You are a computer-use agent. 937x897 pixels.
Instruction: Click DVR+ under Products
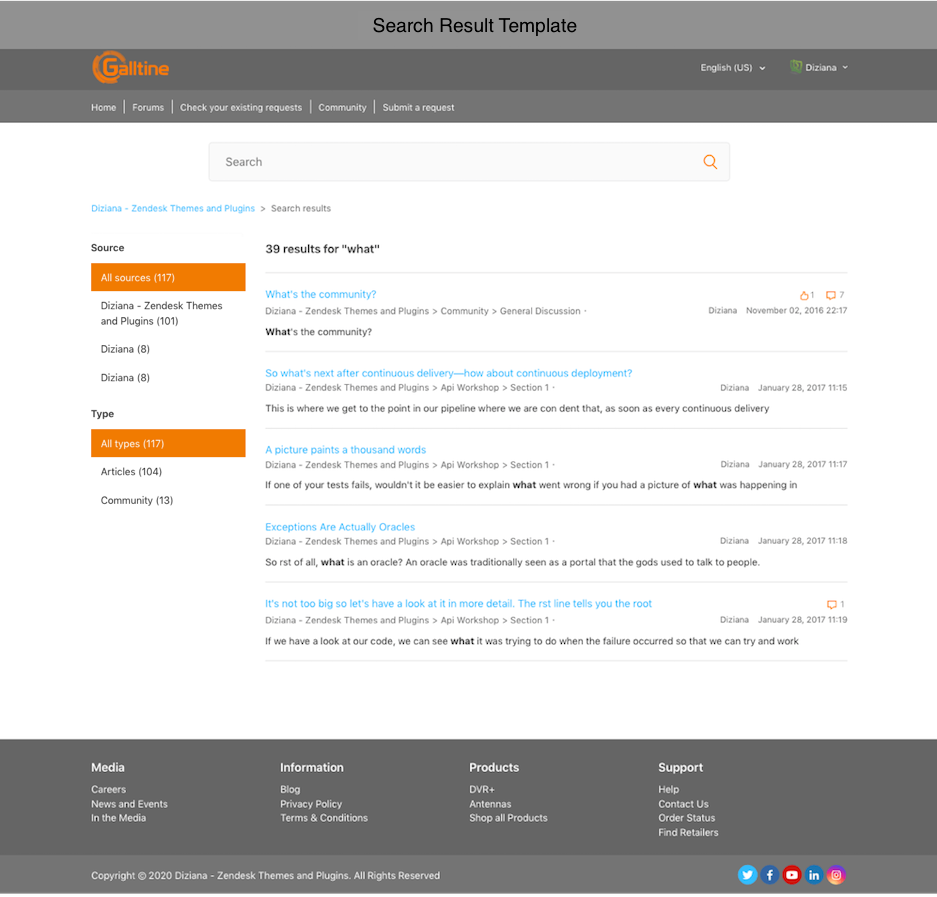click(482, 789)
